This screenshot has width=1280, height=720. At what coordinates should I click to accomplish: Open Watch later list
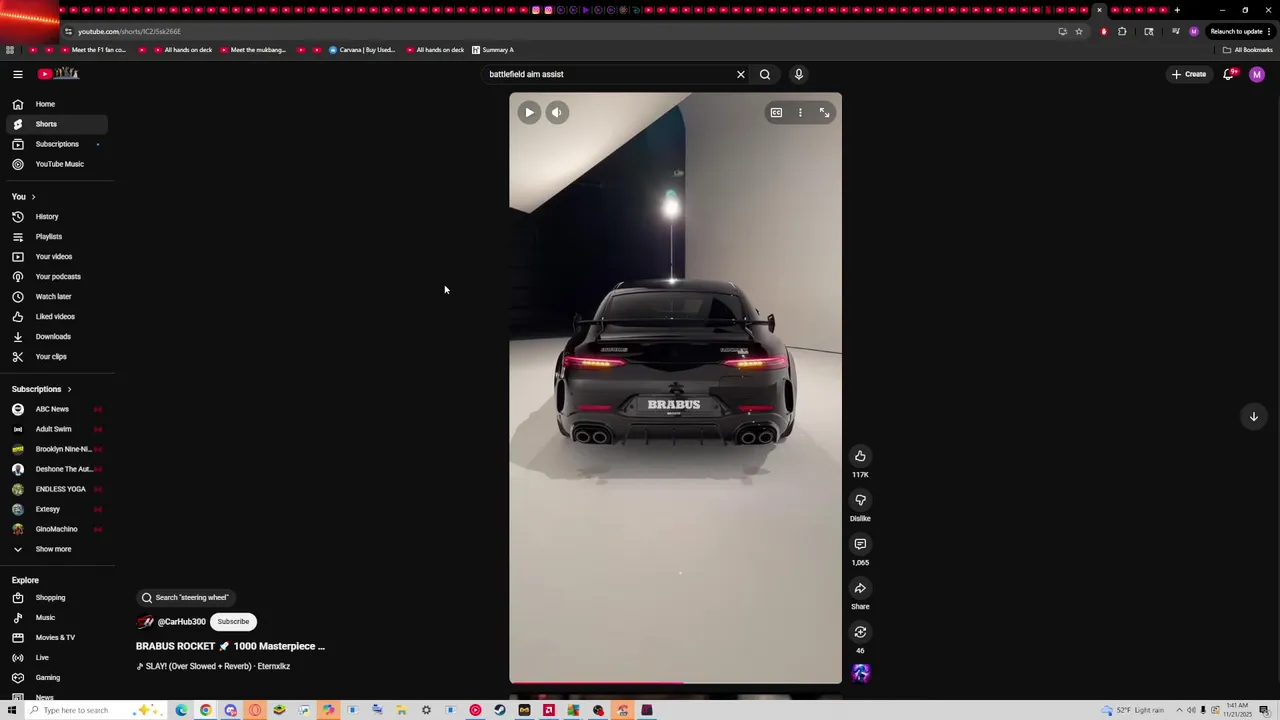(x=55, y=297)
